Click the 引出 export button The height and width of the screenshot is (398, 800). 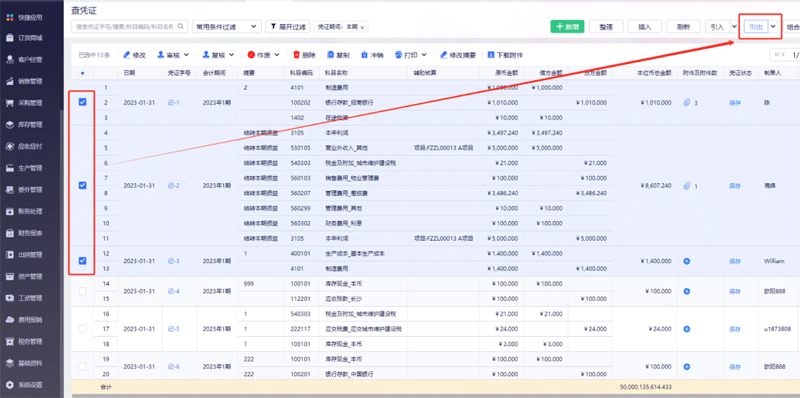coord(756,27)
